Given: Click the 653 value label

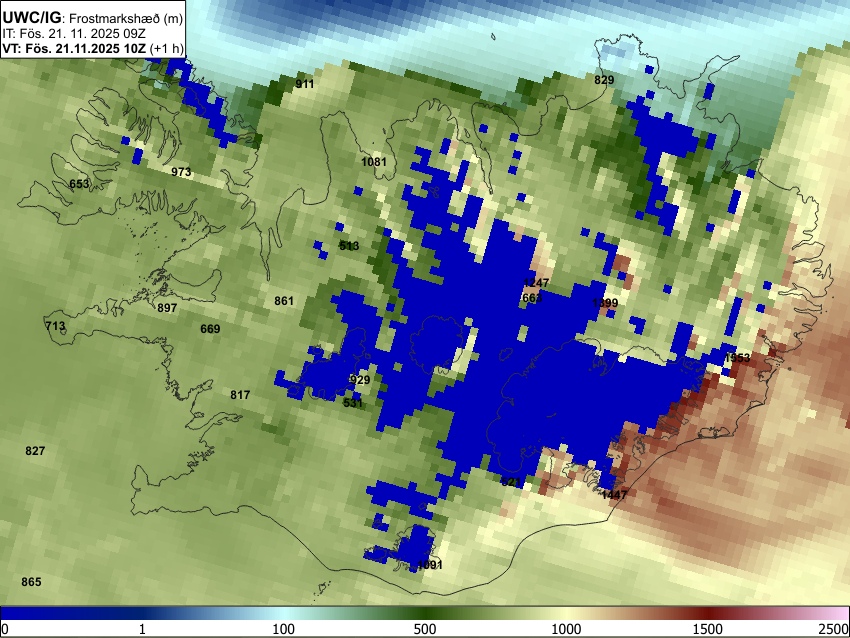Looking at the screenshot, I should [79, 184].
